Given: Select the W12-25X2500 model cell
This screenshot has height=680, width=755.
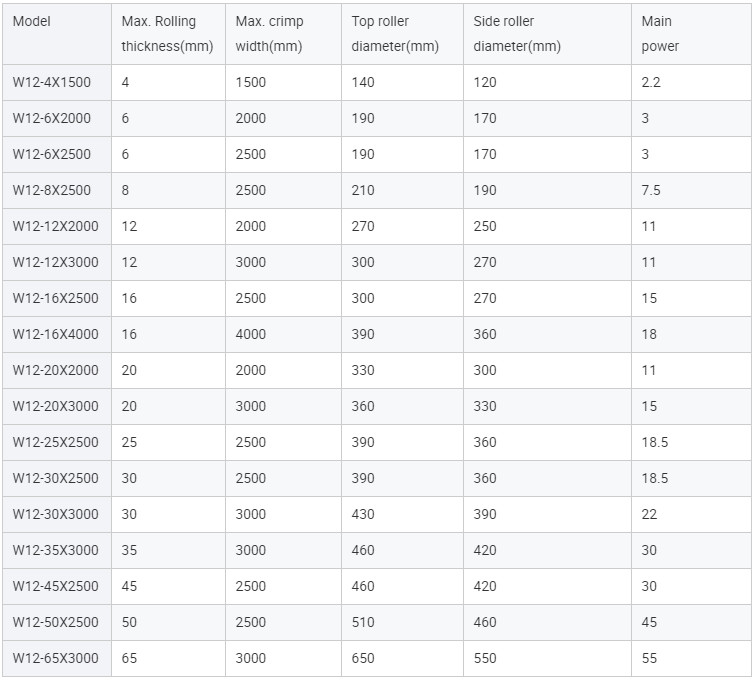Looking at the screenshot, I should tap(55, 442).
